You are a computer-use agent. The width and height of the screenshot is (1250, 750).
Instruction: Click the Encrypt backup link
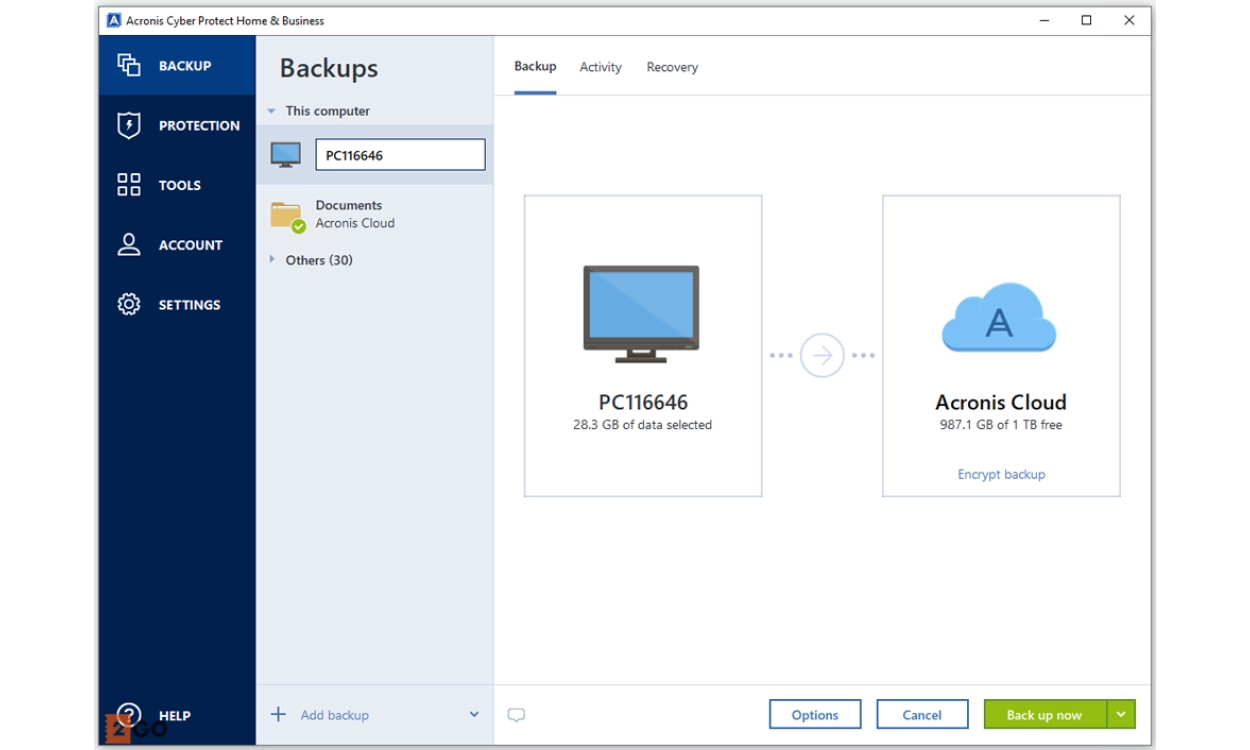(x=1001, y=474)
